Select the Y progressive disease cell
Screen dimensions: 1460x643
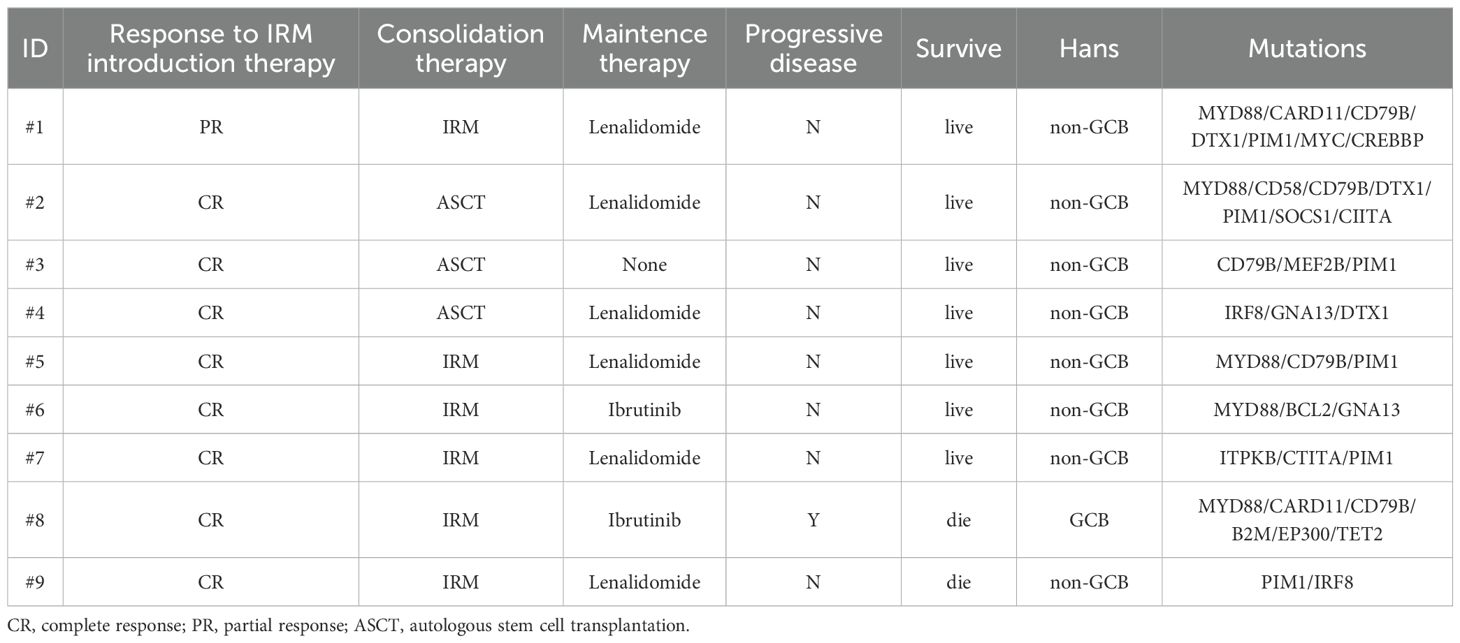click(813, 520)
